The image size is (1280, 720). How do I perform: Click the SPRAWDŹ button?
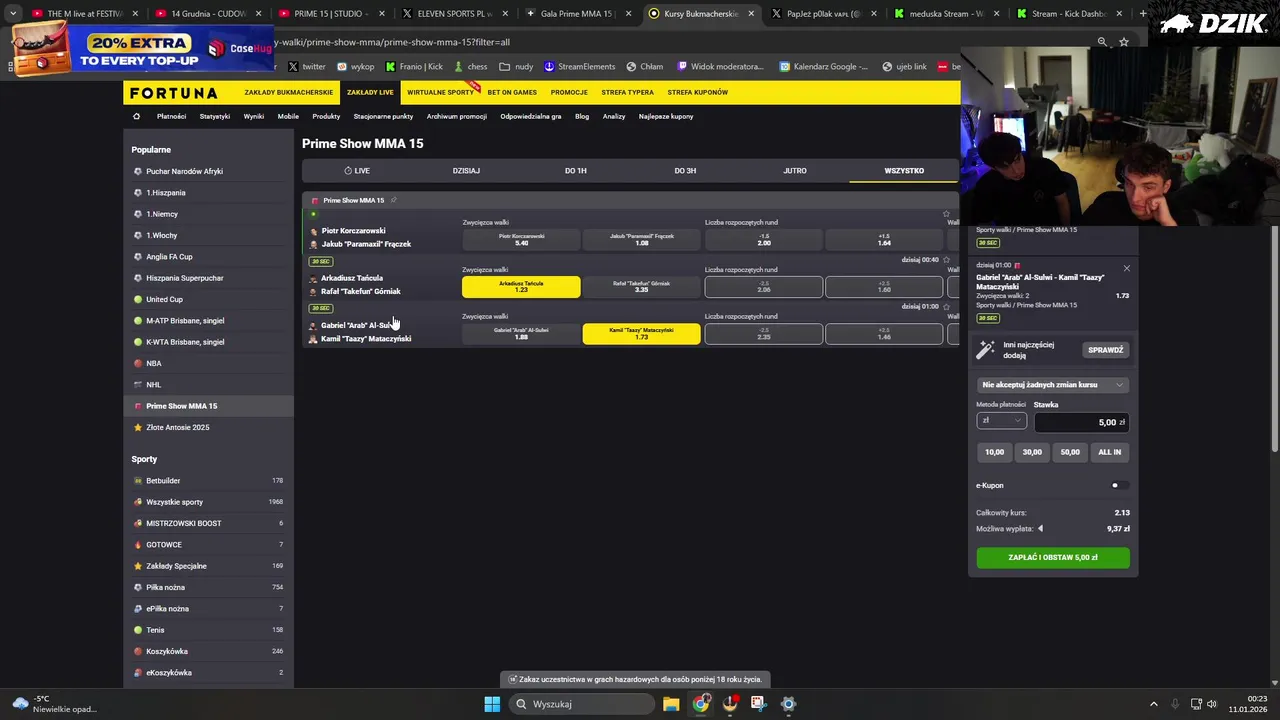(x=1105, y=350)
